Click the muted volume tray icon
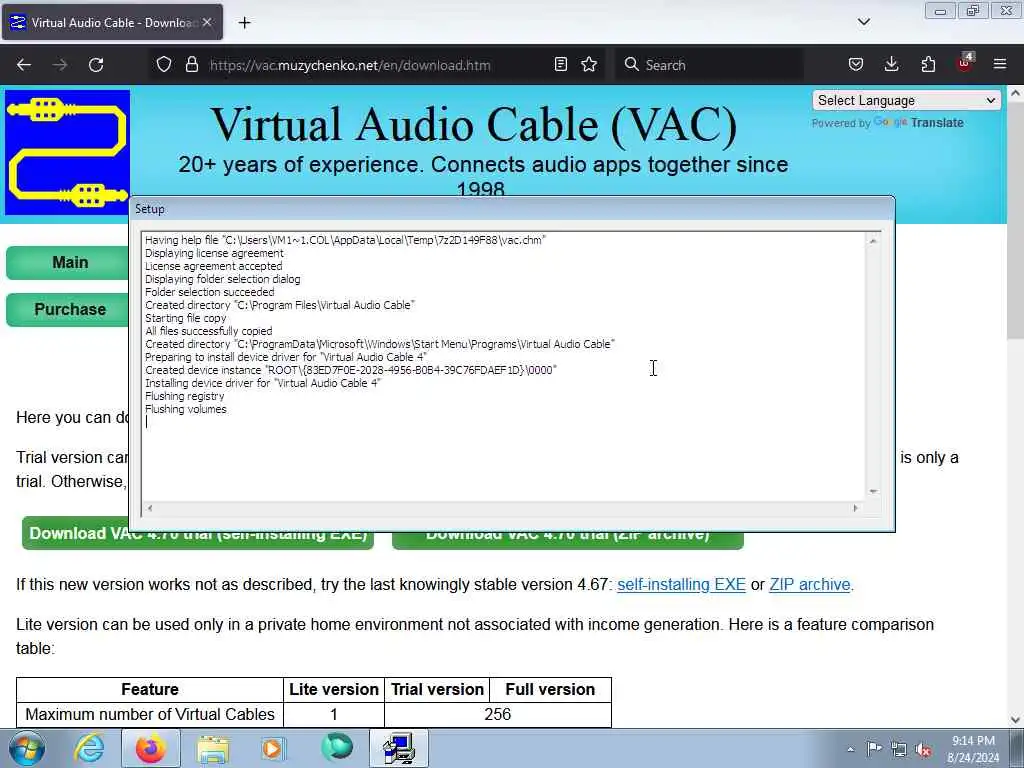 [923, 750]
